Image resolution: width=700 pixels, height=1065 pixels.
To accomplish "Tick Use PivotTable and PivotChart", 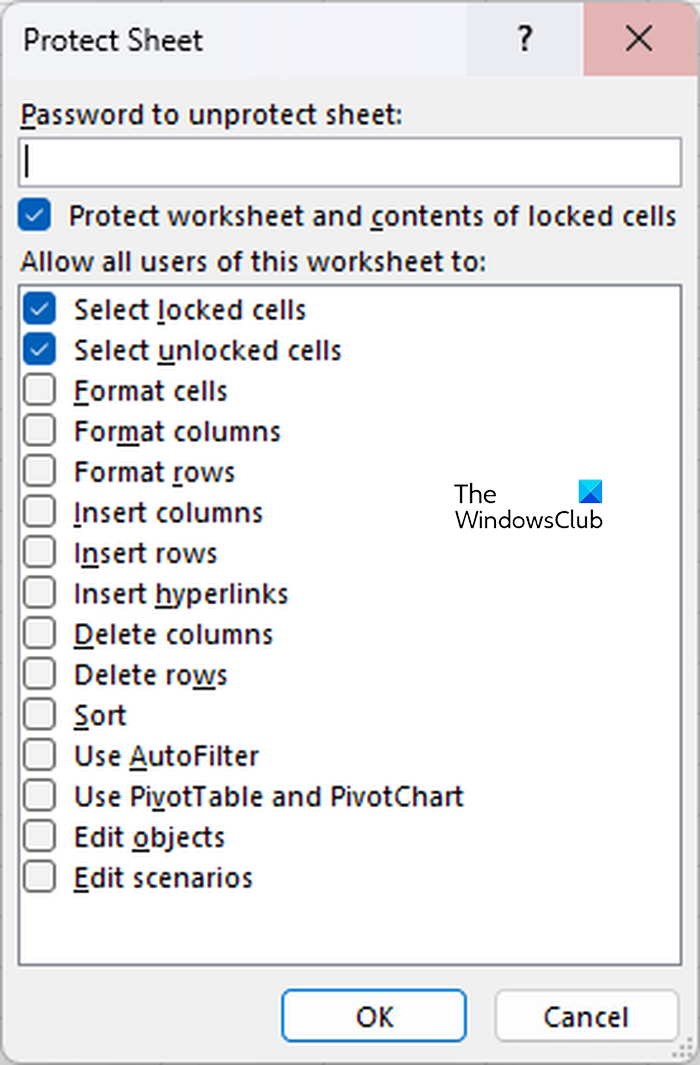I will click(x=39, y=796).
